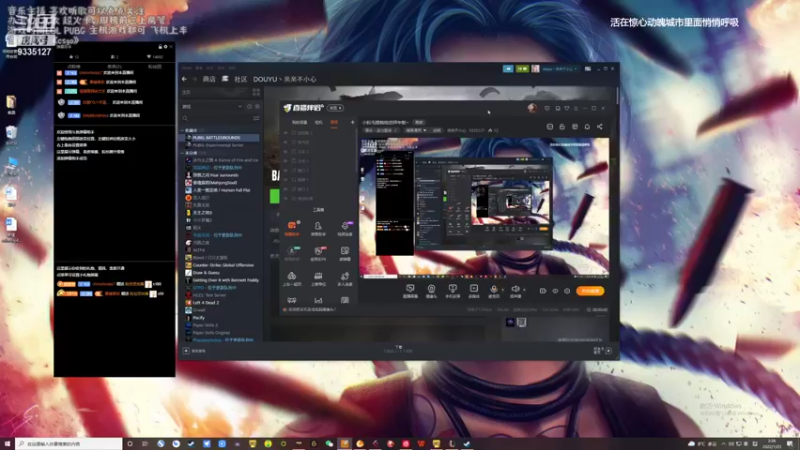This screenshot has height=450, width=800.
Task: Open the DOUYU丶亲亲不小心 profile tab
Action: [284, 79]
